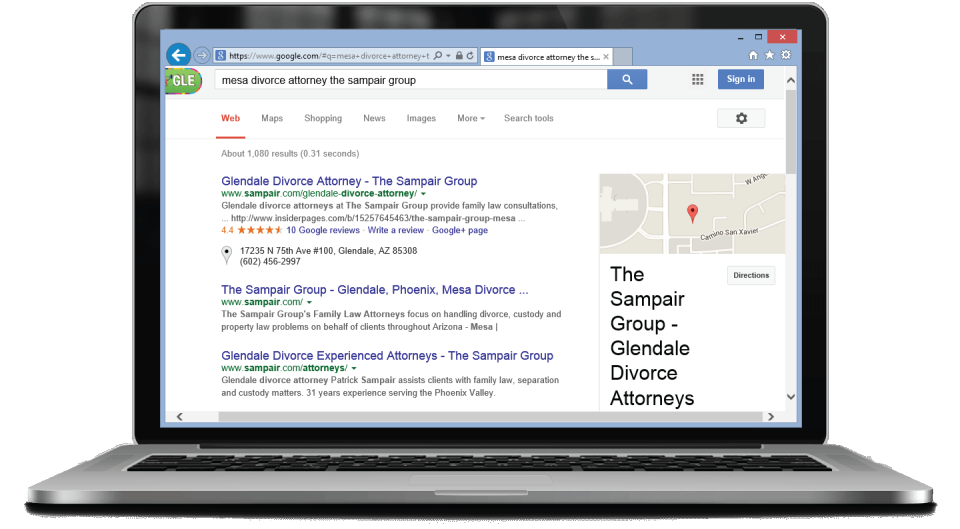Open the Google apps grid icon
The image size is (960, 529).
pos(697,80)
